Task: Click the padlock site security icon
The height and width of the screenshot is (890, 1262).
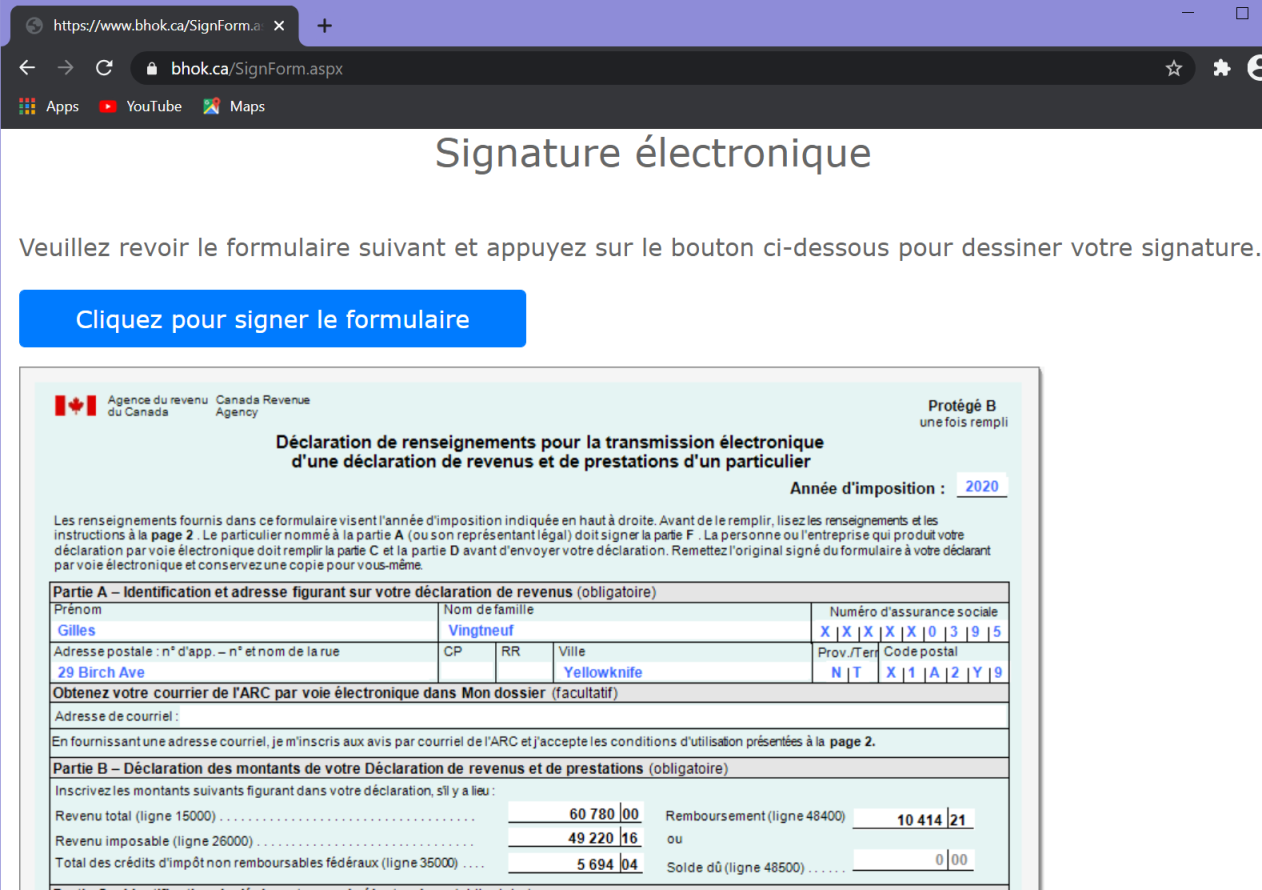Action: click(x=152, y=69)
